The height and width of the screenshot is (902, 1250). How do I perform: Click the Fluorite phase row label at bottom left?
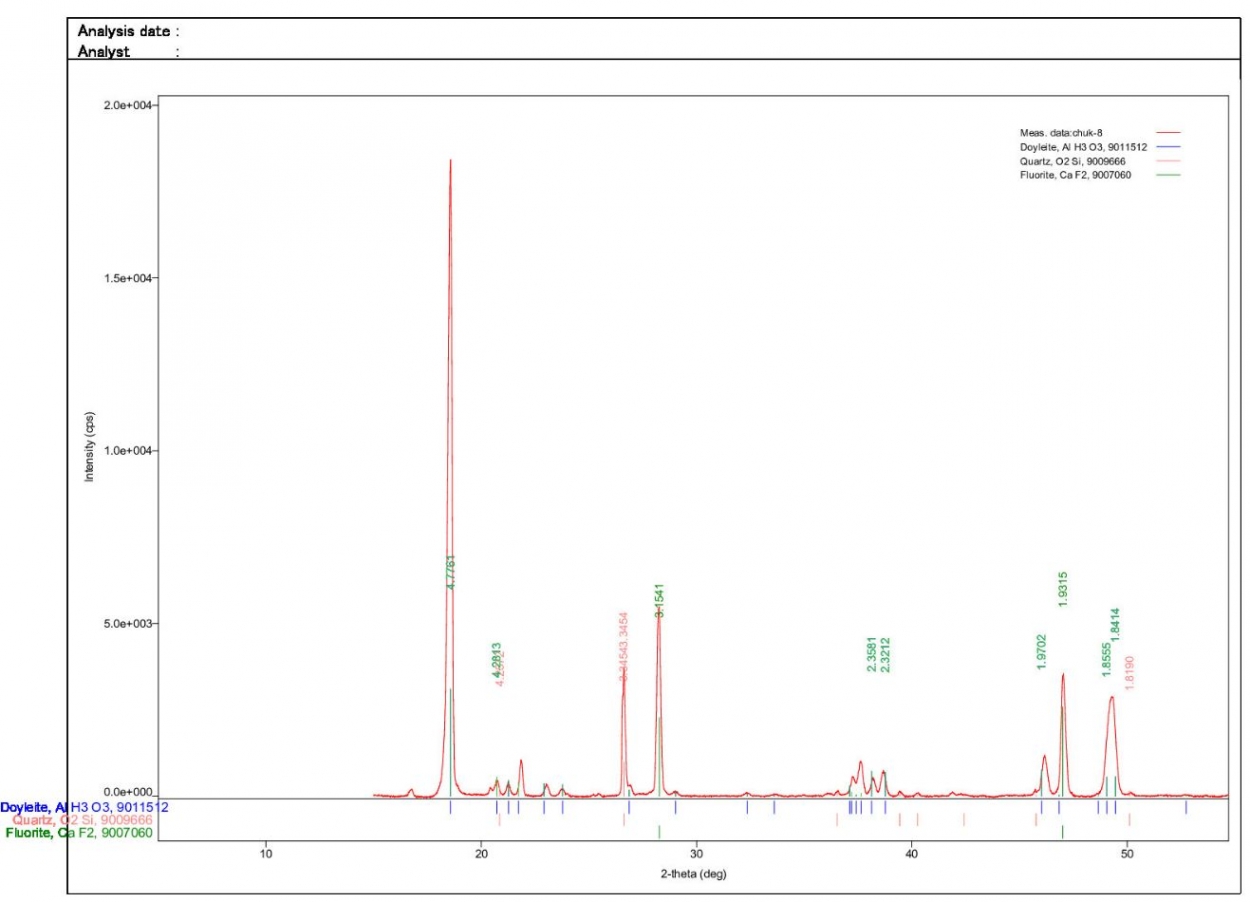click(80, 832)
